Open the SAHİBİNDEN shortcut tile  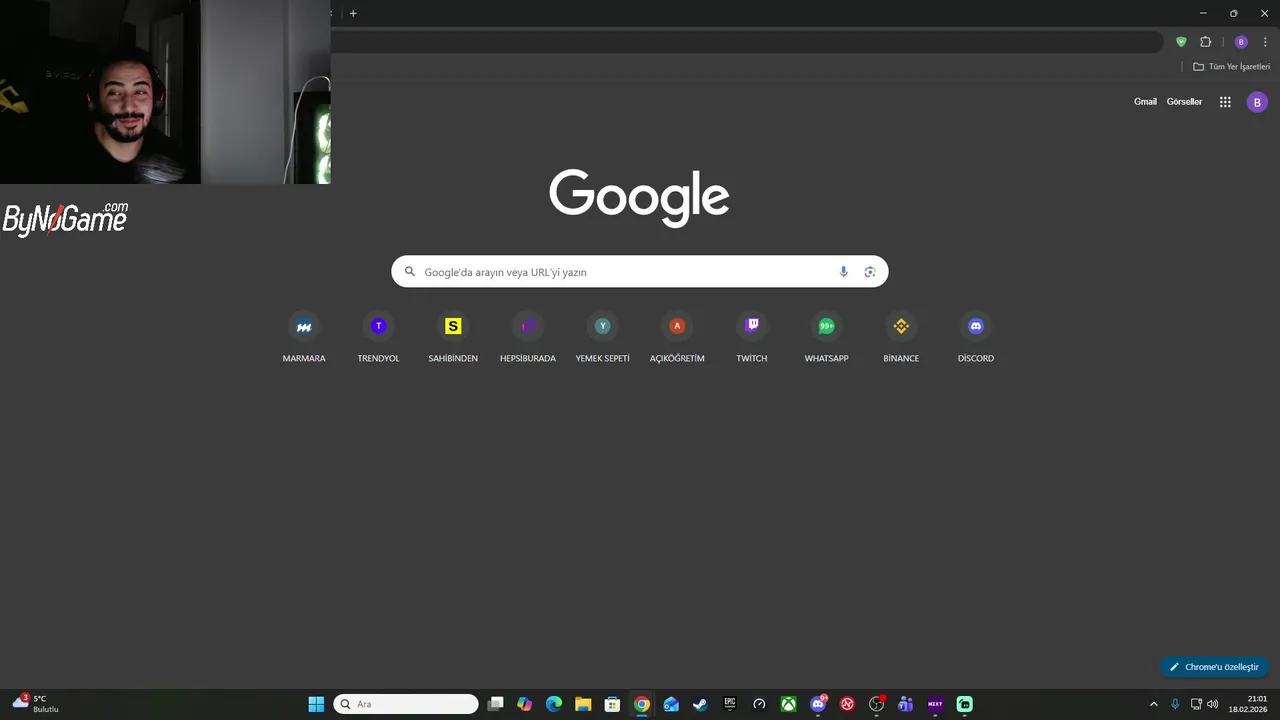click(x=453, y=338)
